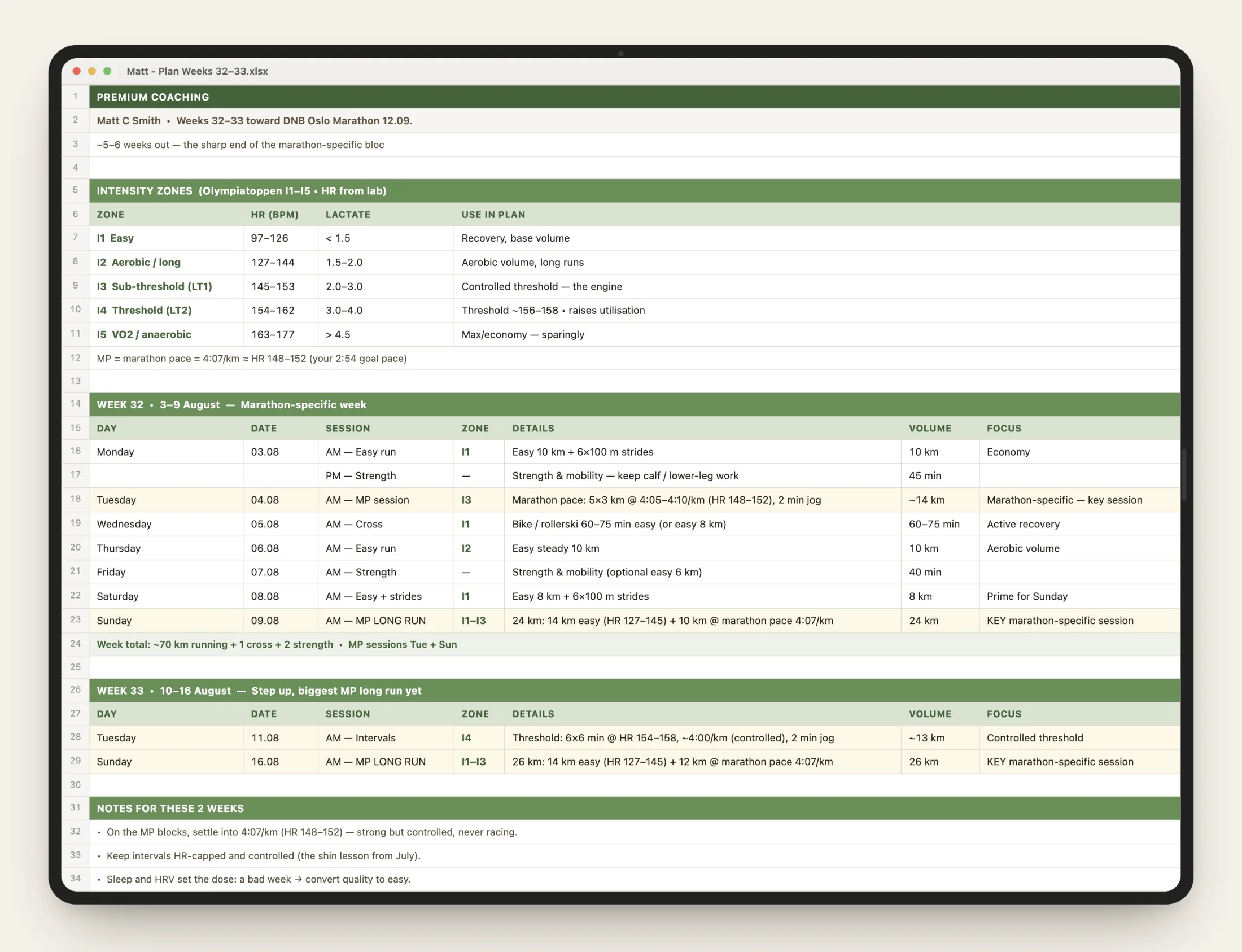Viewport: 1242px width, 952px height.
Task: Select the 'Week total: ~70 km running' summary row
Action: coord(635,645)
